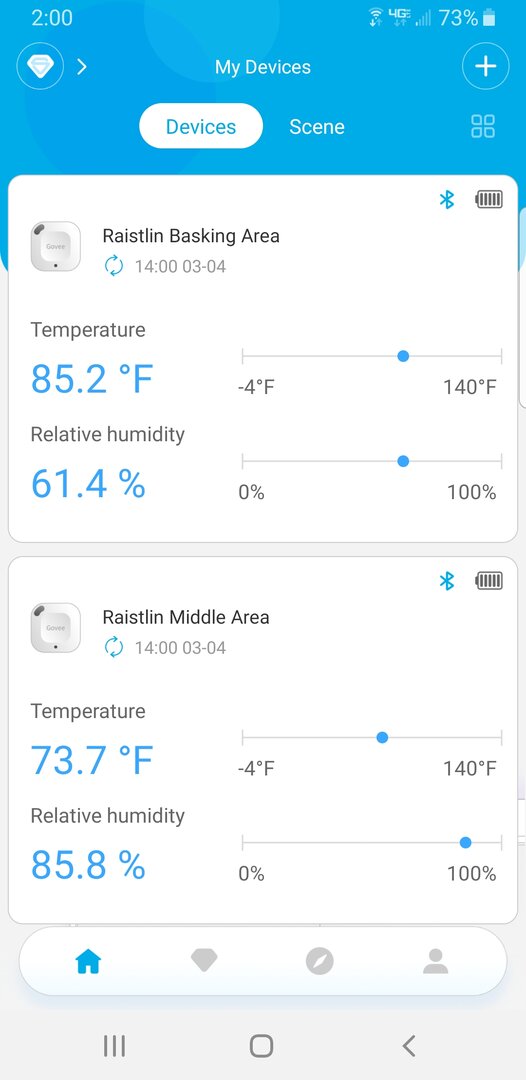
Task: Refresh sync icon for Raistlin Basking Area
Action: pos(114,266)
